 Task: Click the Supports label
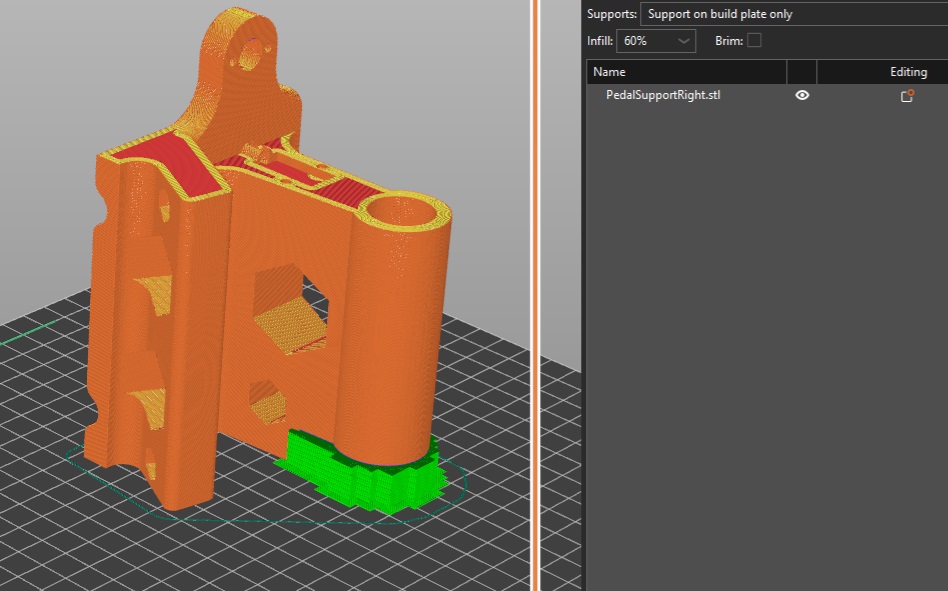tap(611, 14)
